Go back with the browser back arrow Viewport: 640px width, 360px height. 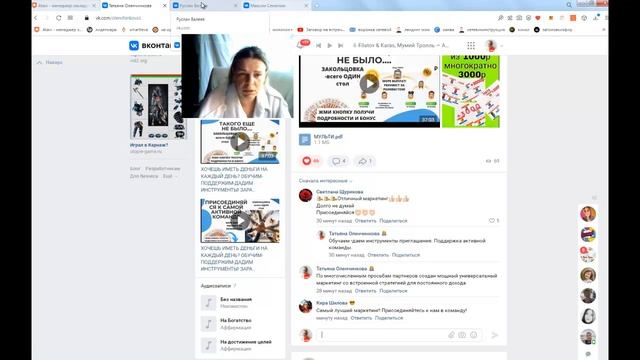click(36, 18)
